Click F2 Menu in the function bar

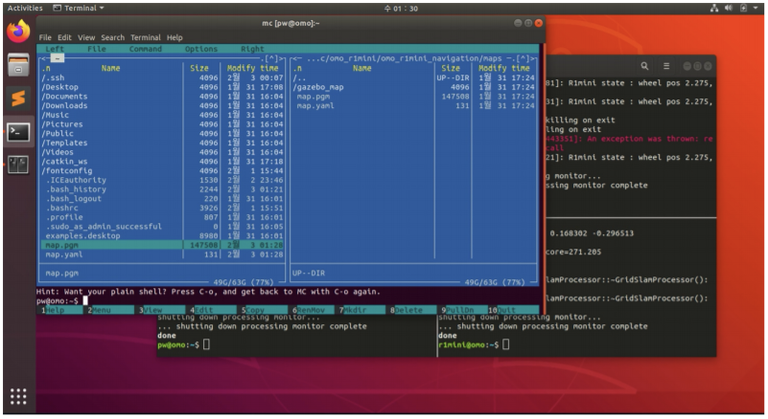pyautogui.click(x=110, y=310)
